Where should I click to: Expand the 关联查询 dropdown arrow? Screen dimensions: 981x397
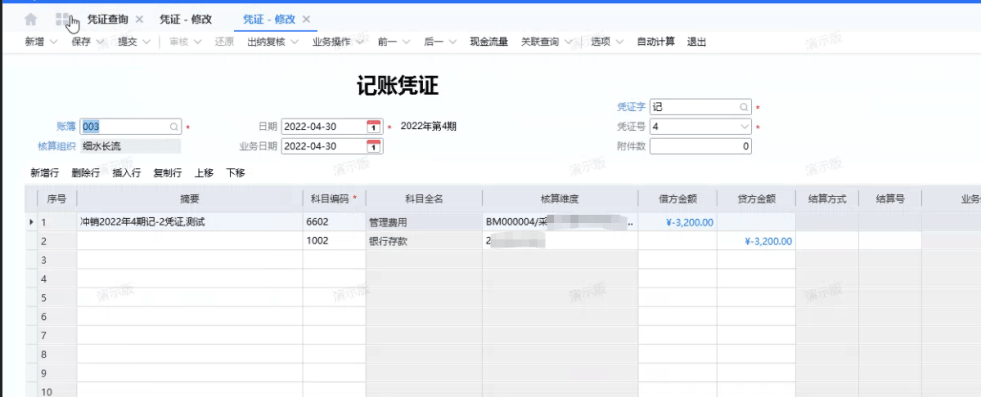point(568,42)
